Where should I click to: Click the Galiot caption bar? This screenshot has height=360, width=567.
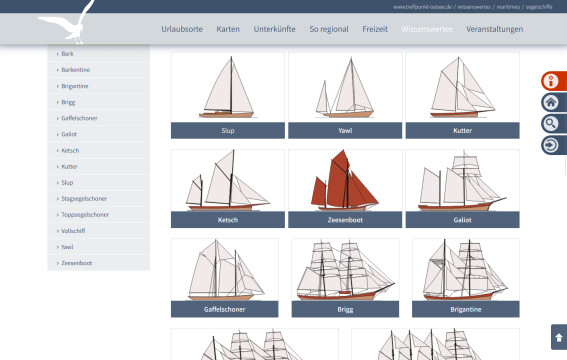point(462,220)
